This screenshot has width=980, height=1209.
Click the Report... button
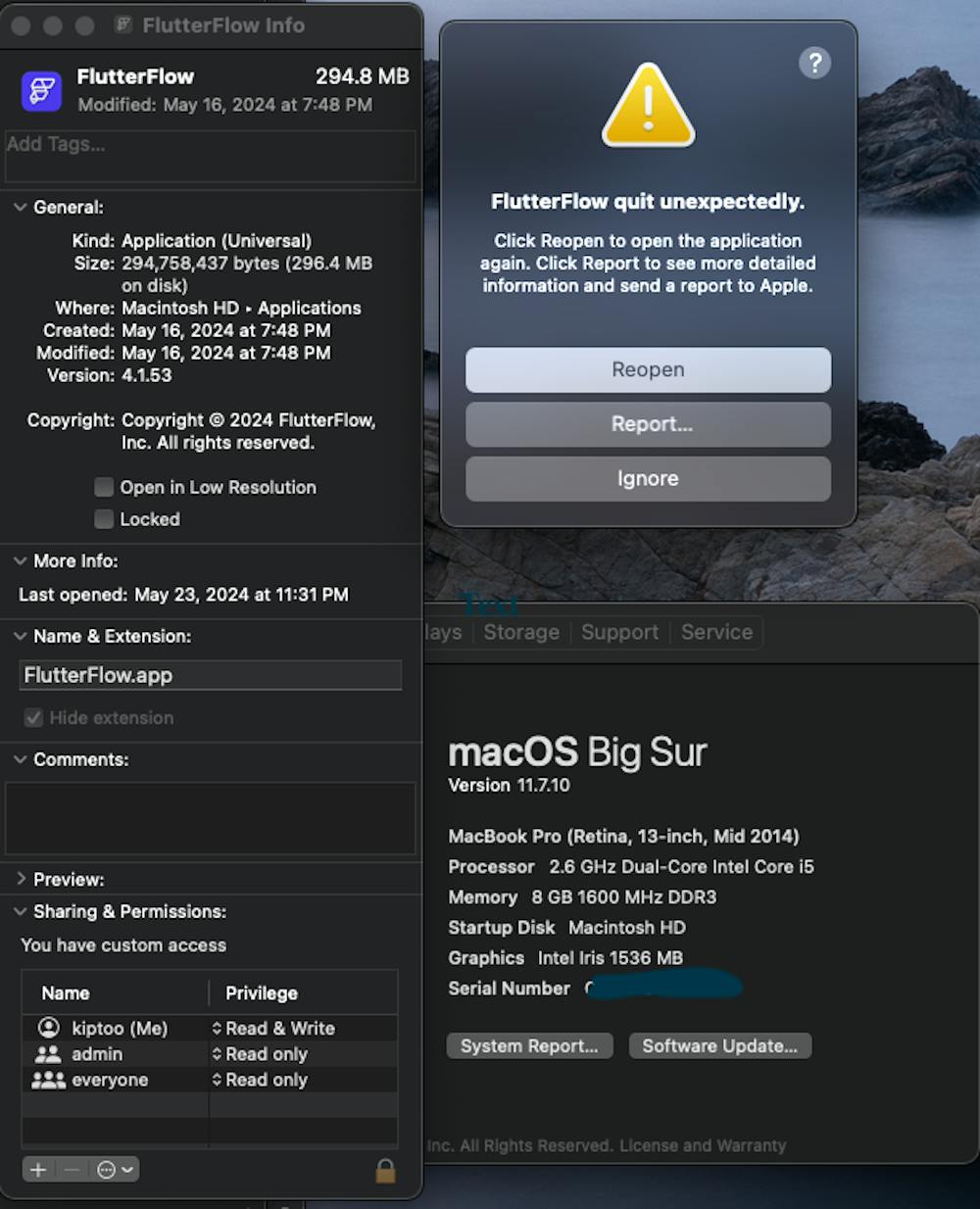pyautogui.click(x=648, y=424)
